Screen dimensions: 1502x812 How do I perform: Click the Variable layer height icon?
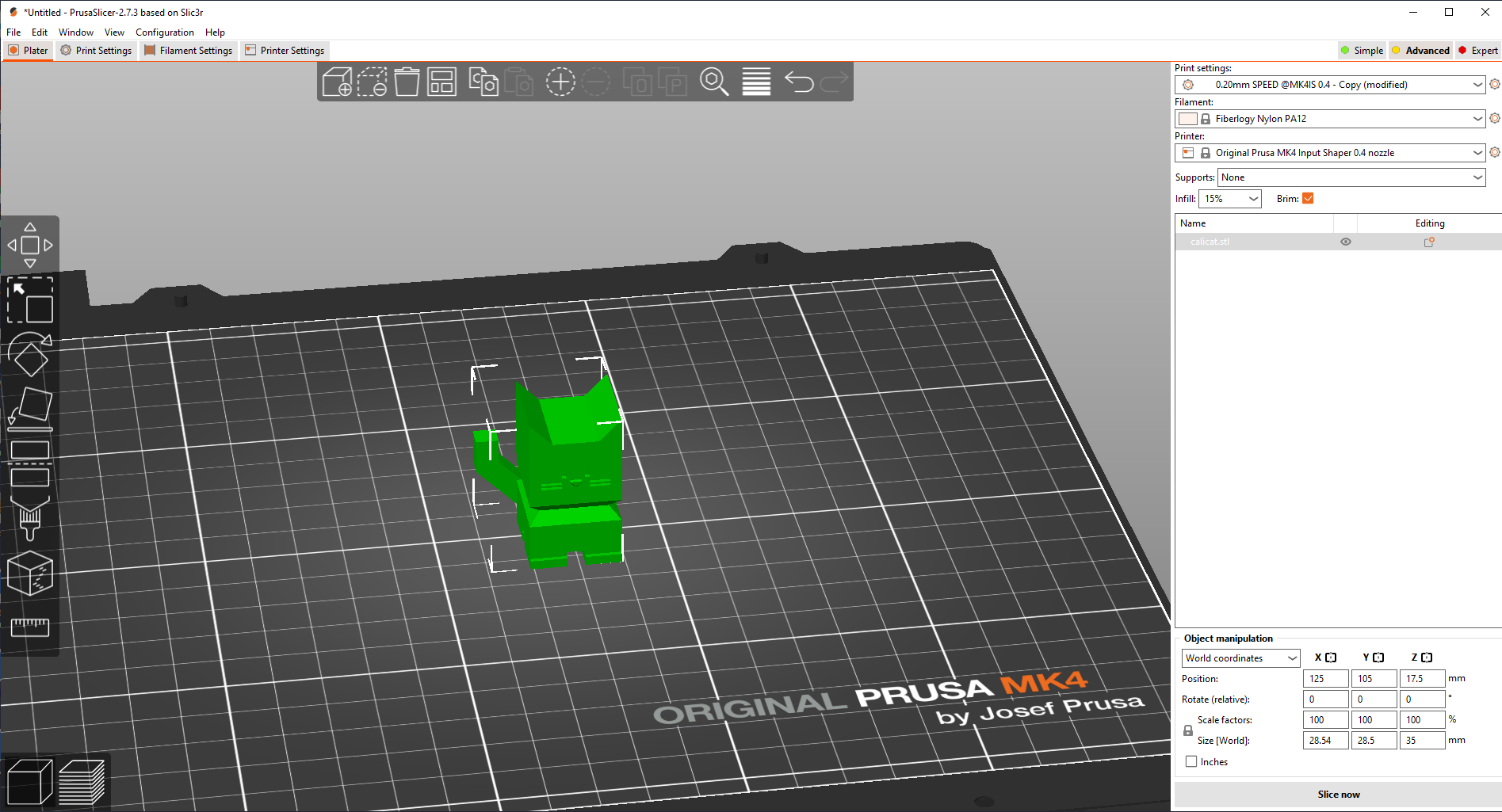coord(756,82)
